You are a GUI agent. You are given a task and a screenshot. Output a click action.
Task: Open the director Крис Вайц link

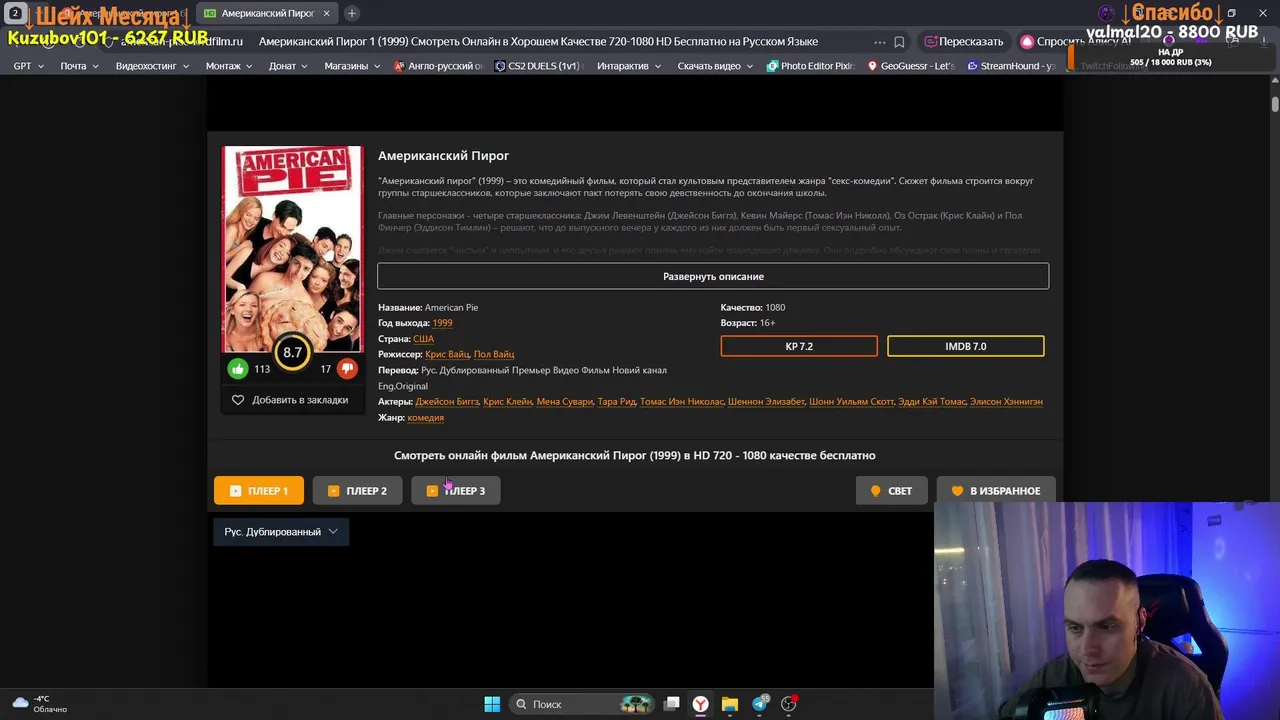click(447, 354)
